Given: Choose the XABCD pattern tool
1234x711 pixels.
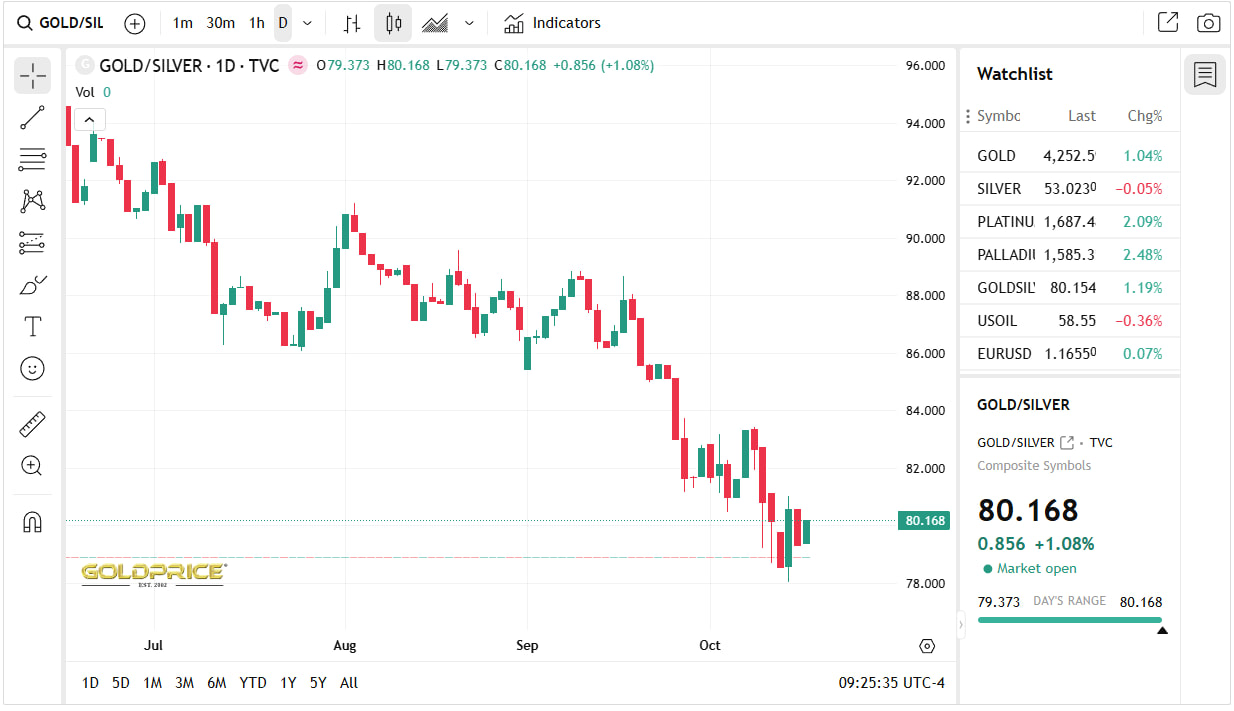Looking at the screenshot, I should tap(32, 201).
